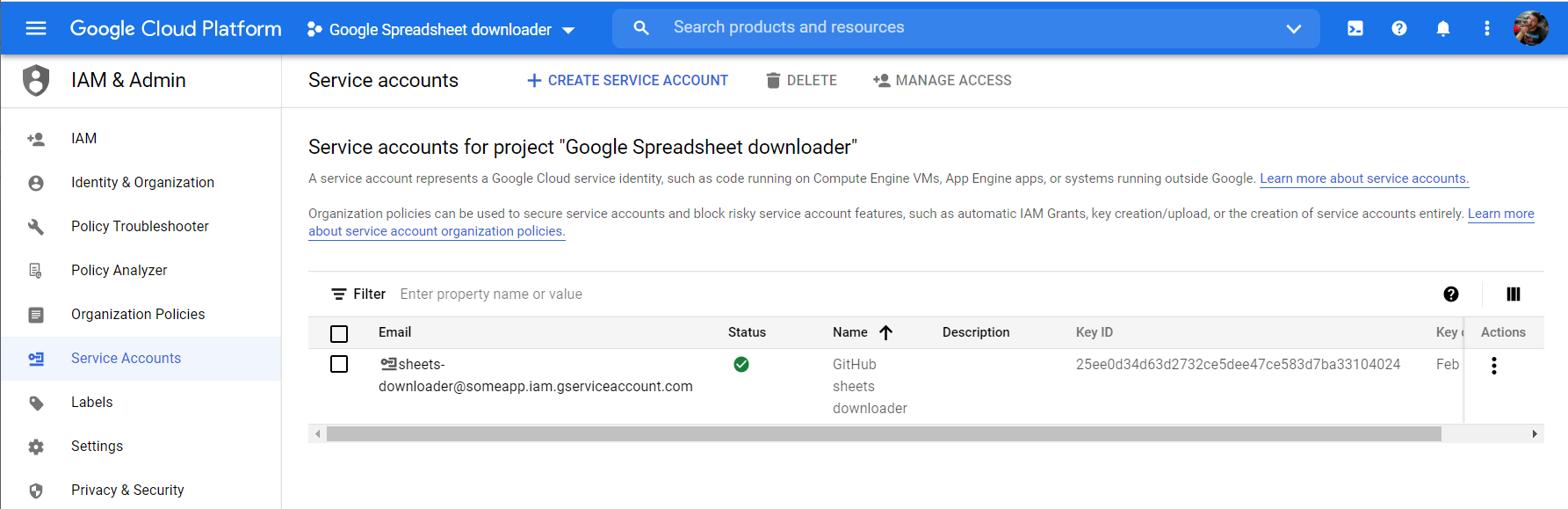Sort by Email column header
Image resolution: width=1568 pixels, height=509 pixels.
click(395, 332)
